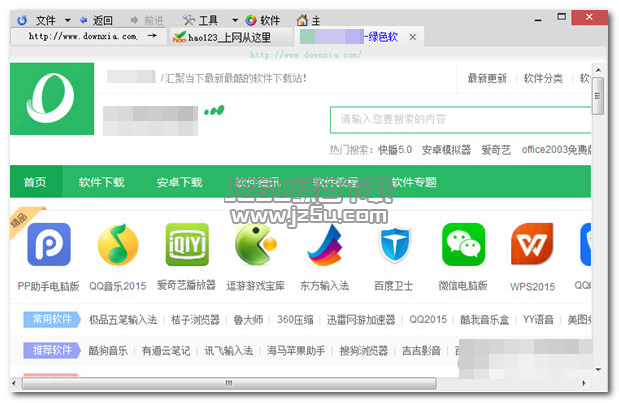
Task: Open the 酷狗音乐 link
Action: 108,351
